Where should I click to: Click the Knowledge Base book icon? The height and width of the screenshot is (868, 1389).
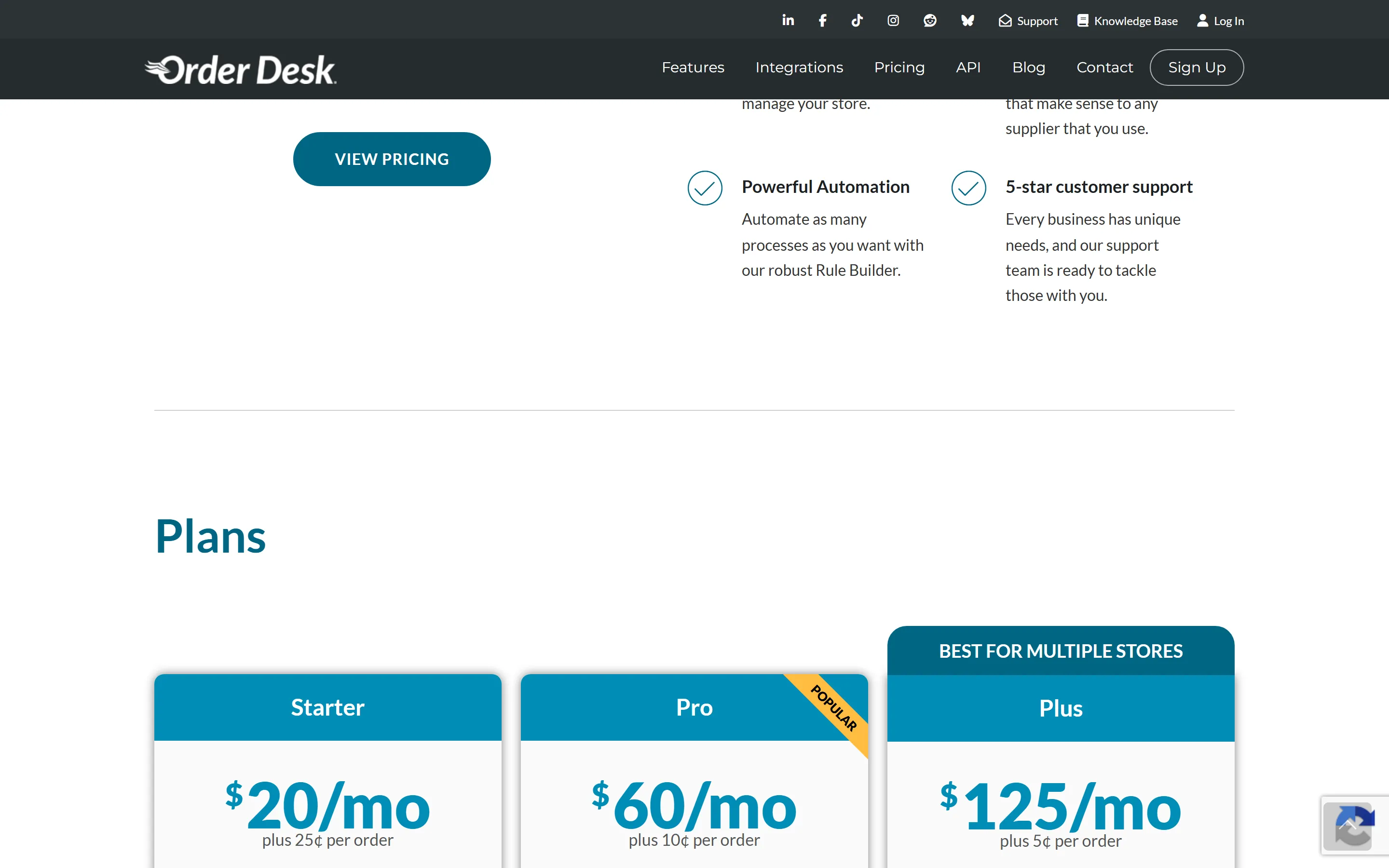pos(1082,21)
